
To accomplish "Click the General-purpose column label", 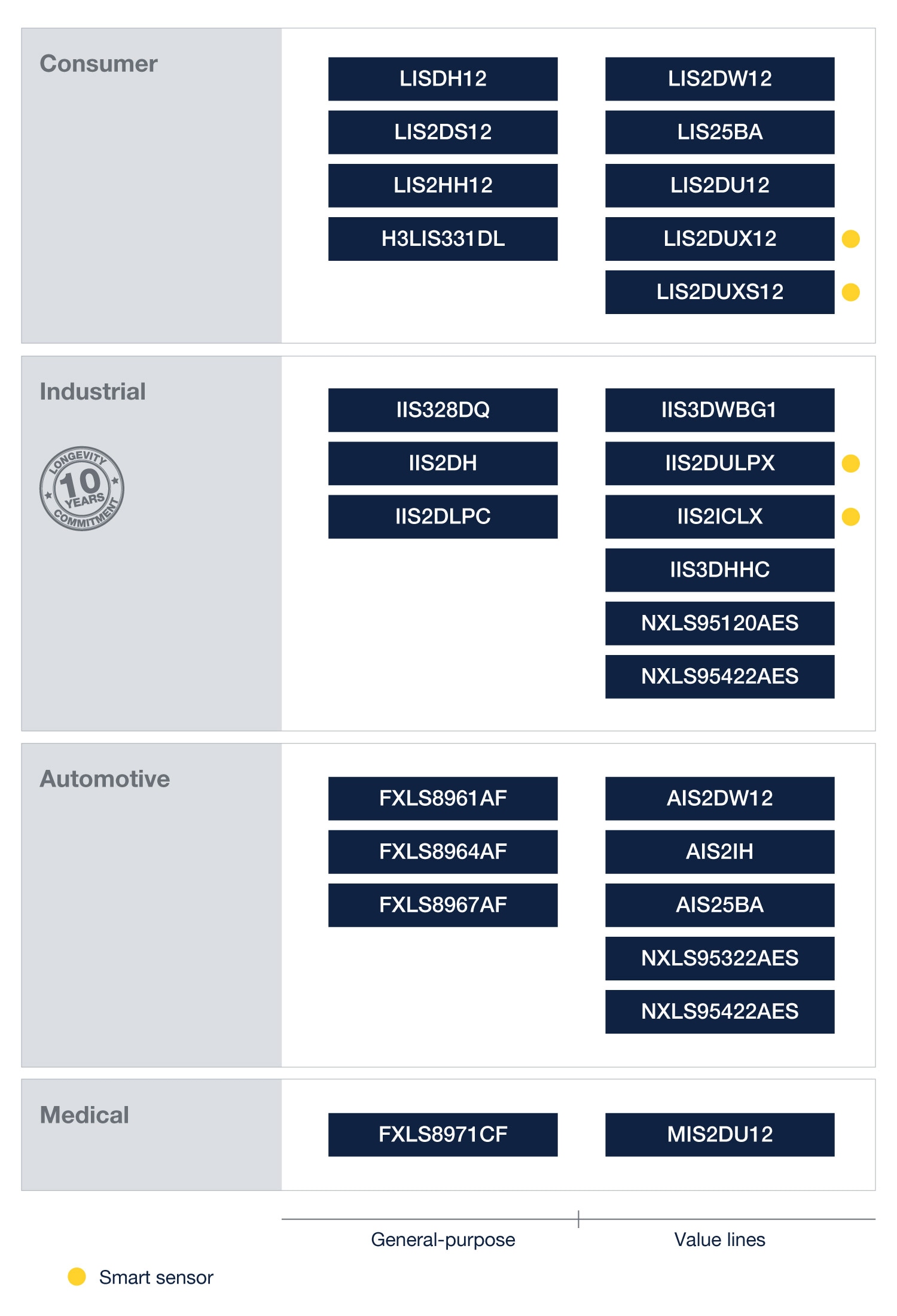I will tap(443, 1239).
